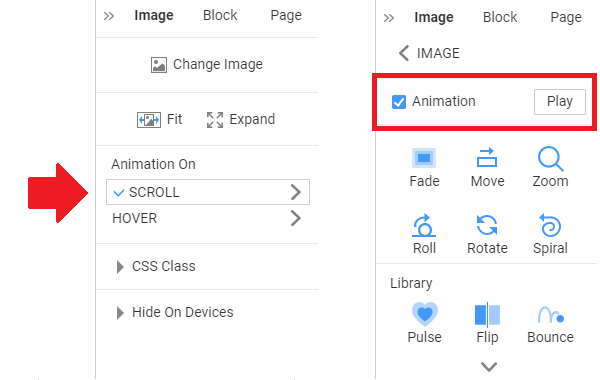Switch to the Block tab in left panel
The image size is (600, 380).
tap(220, 15)
